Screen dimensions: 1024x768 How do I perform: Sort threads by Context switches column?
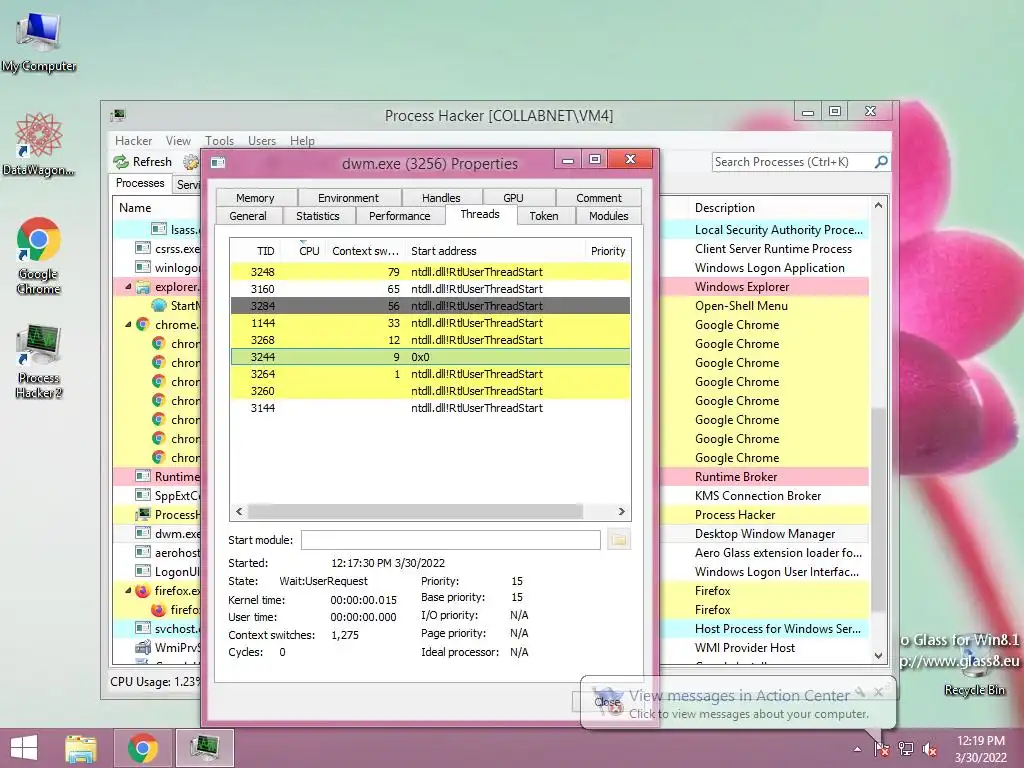[x=365, y=251]
